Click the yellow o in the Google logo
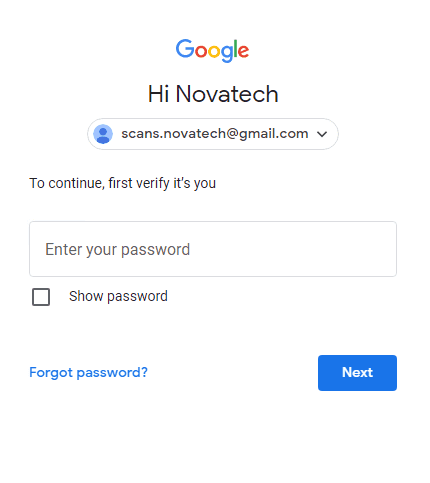The height and width of the screenshot is (483, 430). pos(214,52)
